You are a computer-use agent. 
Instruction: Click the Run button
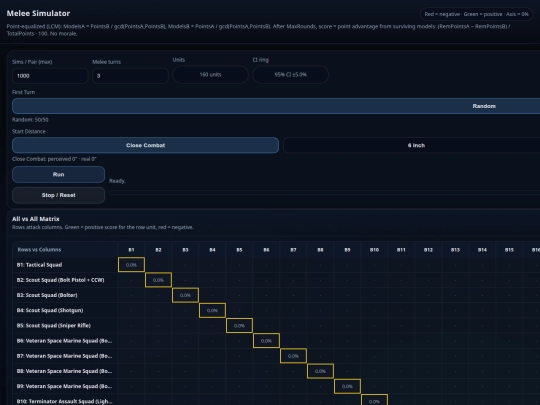coord(58,175)
